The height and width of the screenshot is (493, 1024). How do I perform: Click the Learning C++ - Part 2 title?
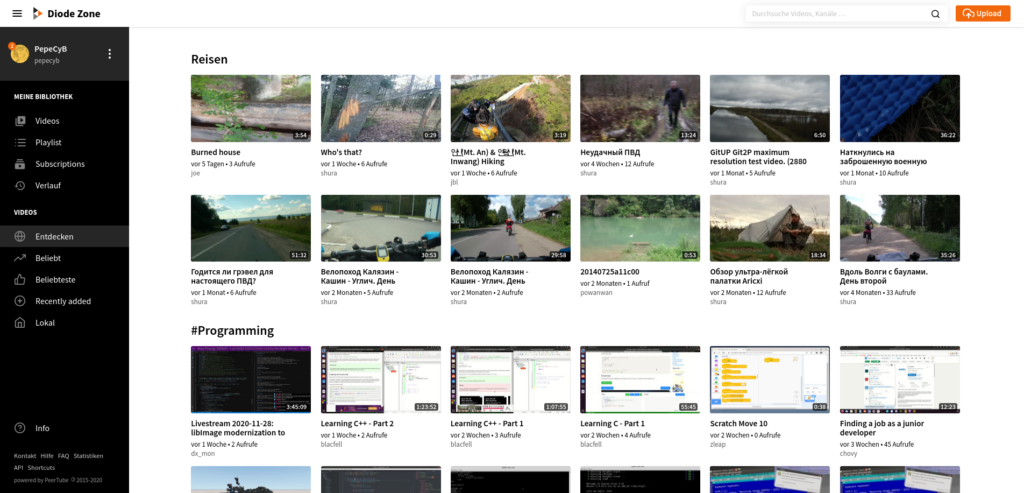coord(357,423)
